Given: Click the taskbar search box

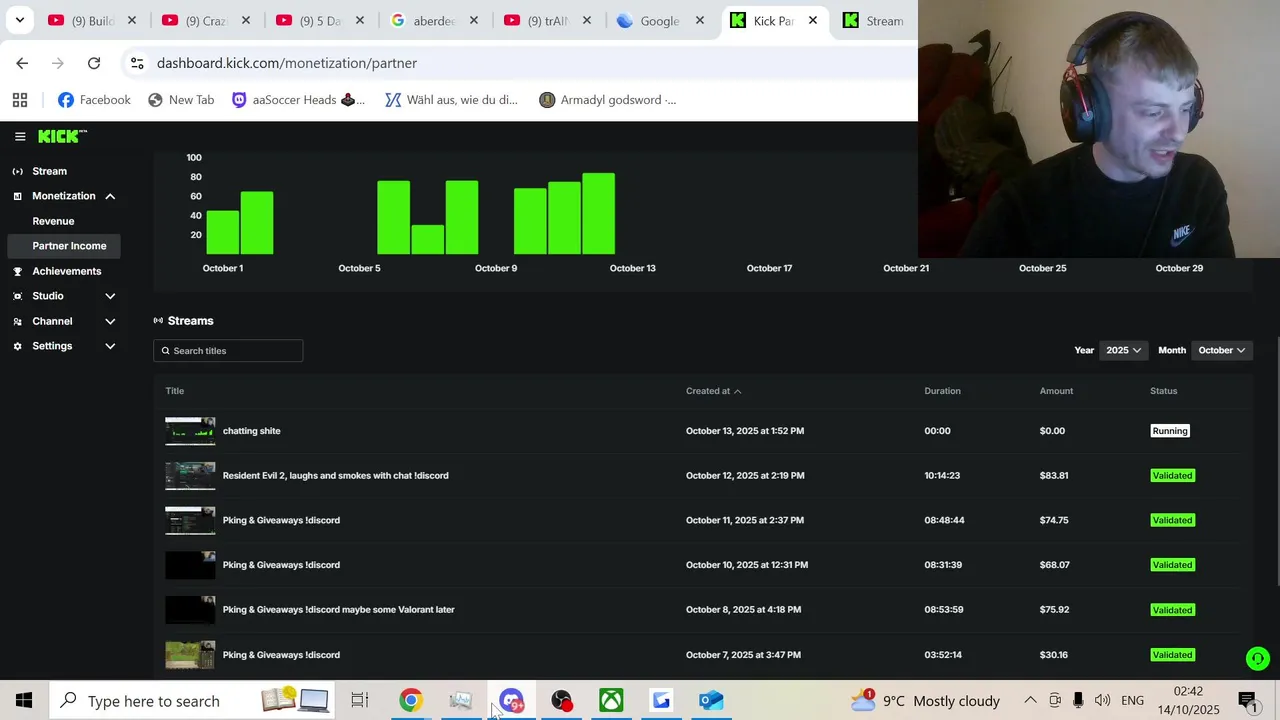Looking at the screenshot, I should pos(190,701).
